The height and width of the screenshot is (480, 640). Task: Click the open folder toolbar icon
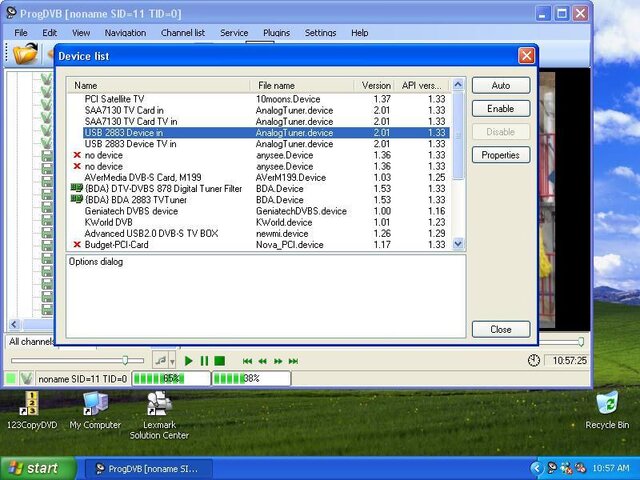(25, 53)
